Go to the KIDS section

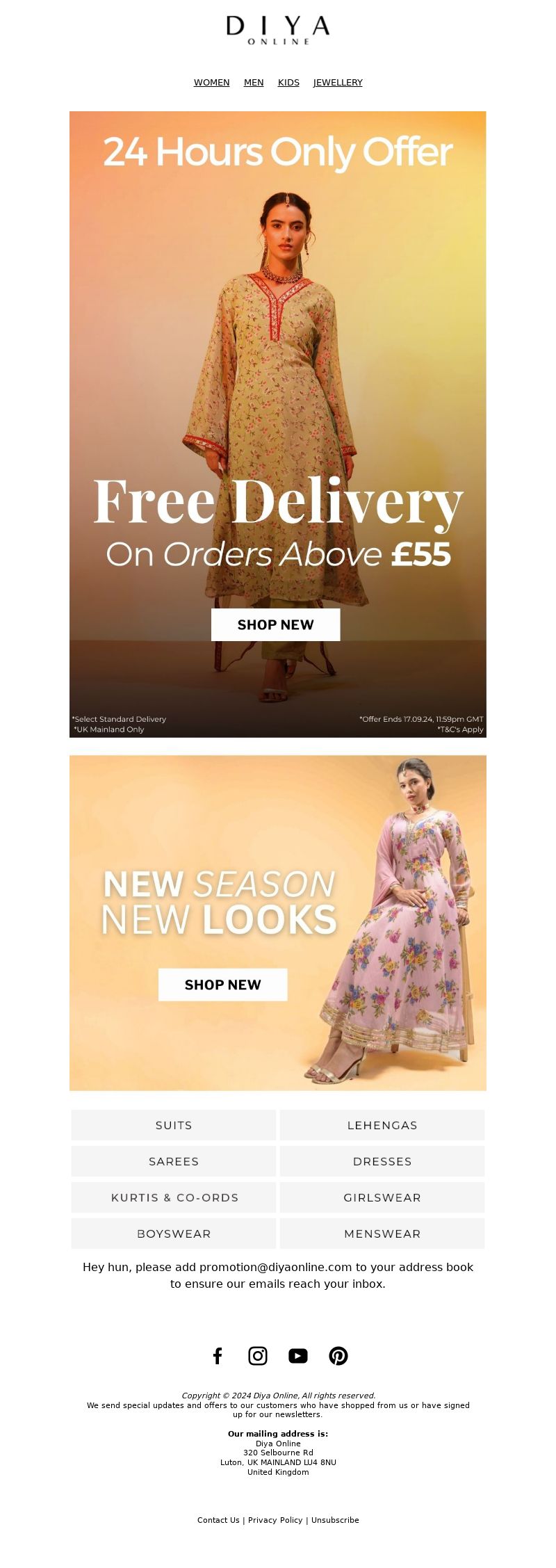click(x=288, y=82)
